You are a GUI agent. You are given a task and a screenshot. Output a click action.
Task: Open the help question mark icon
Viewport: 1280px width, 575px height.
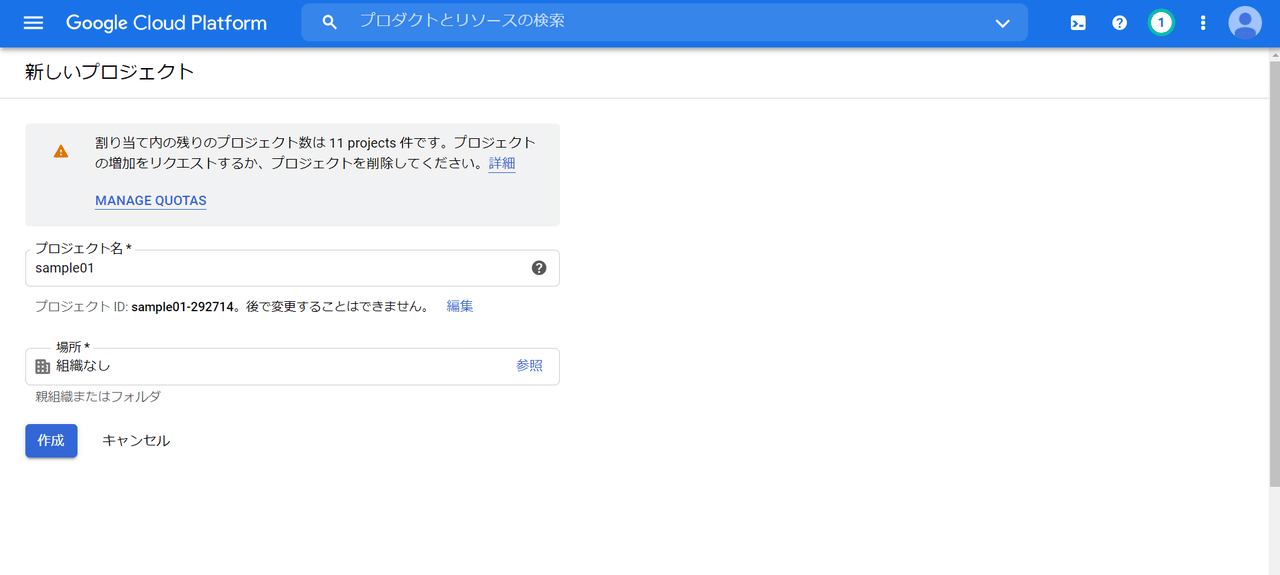tap(1120, 23)
